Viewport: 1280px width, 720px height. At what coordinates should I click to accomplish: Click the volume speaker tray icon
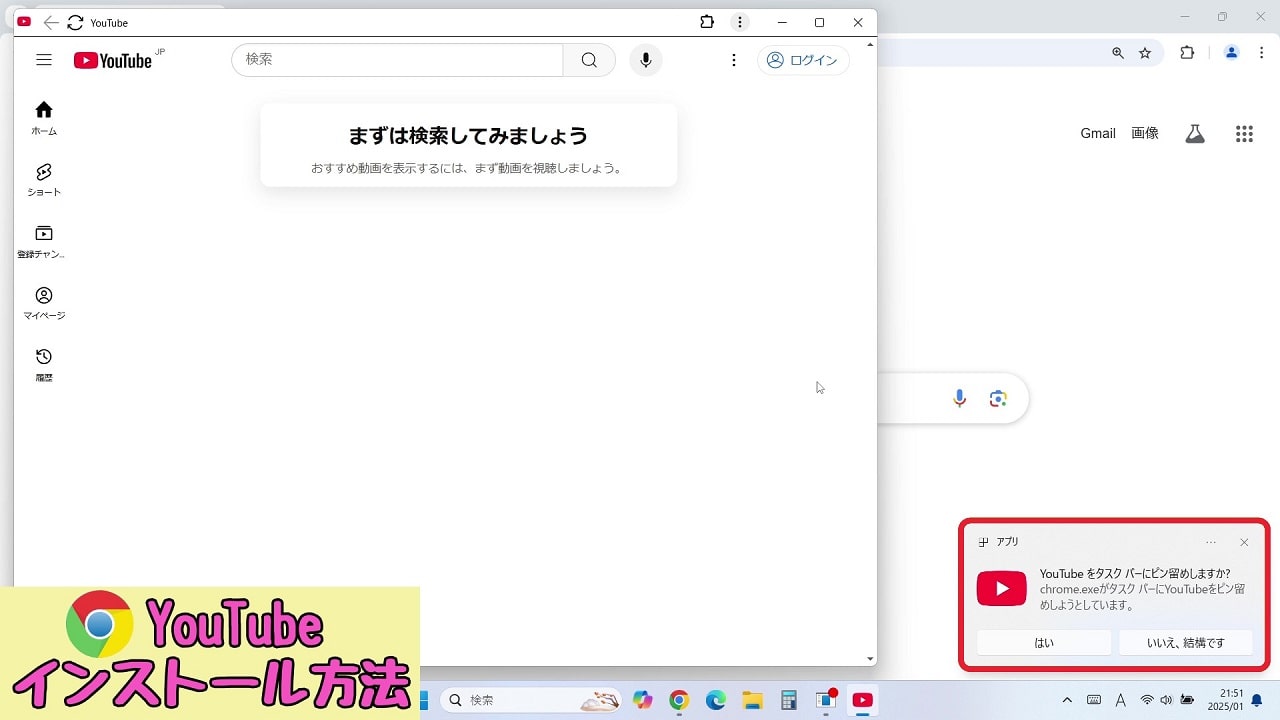(x=1166, y=700)
